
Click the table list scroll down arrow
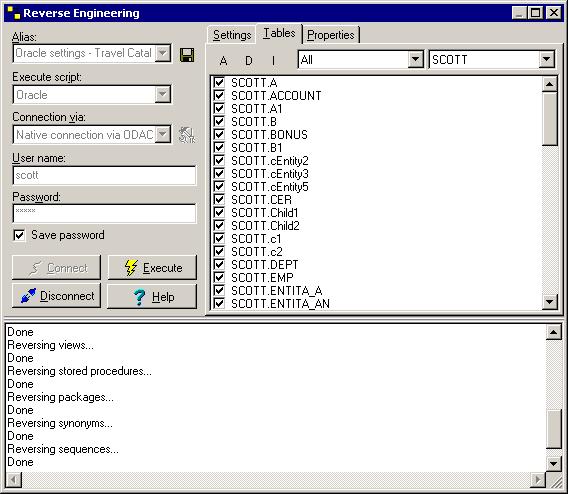pyautogui.click(x=550, y=301)
